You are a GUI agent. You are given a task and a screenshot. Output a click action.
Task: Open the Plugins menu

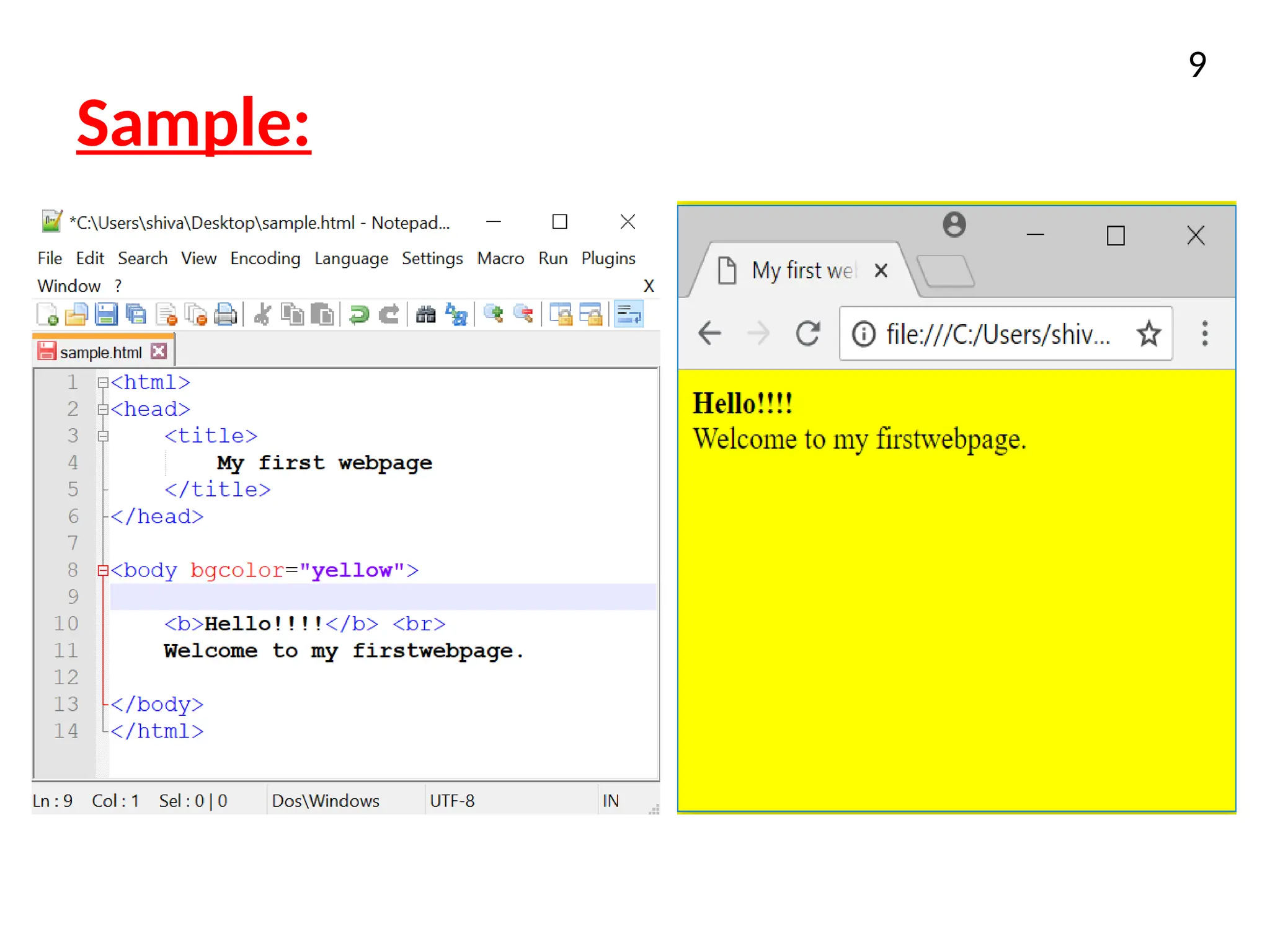coord(608,258)
